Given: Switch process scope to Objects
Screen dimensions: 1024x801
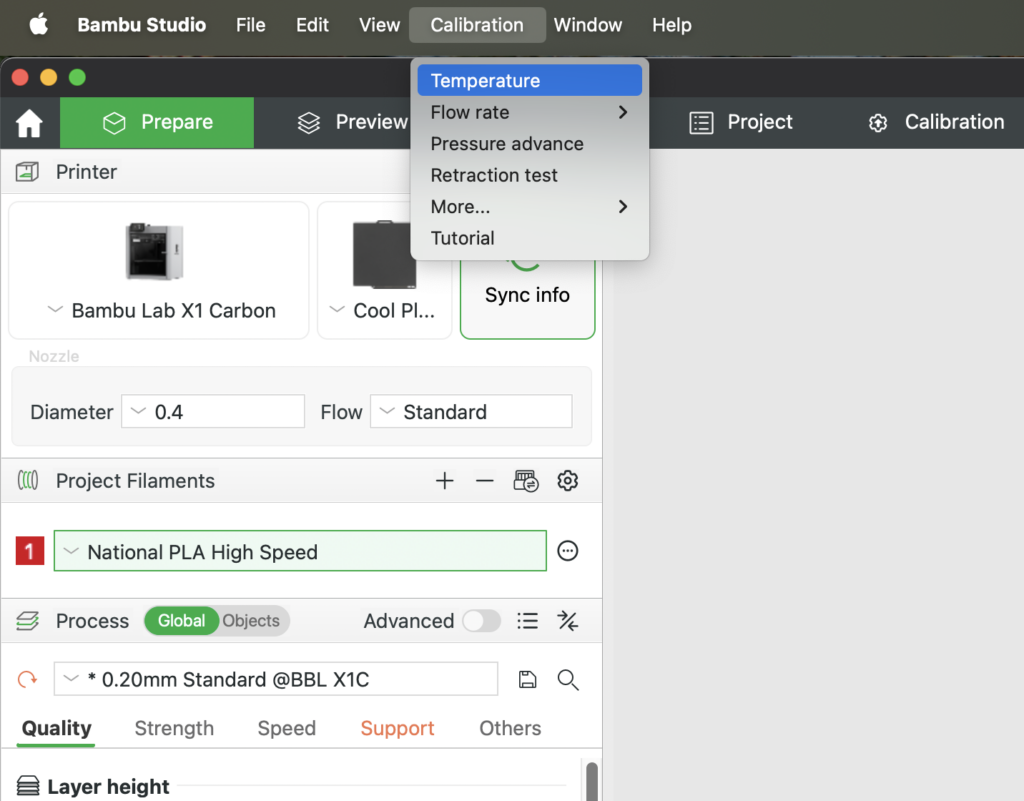Looking at the screenshot, I should [251, 621].
